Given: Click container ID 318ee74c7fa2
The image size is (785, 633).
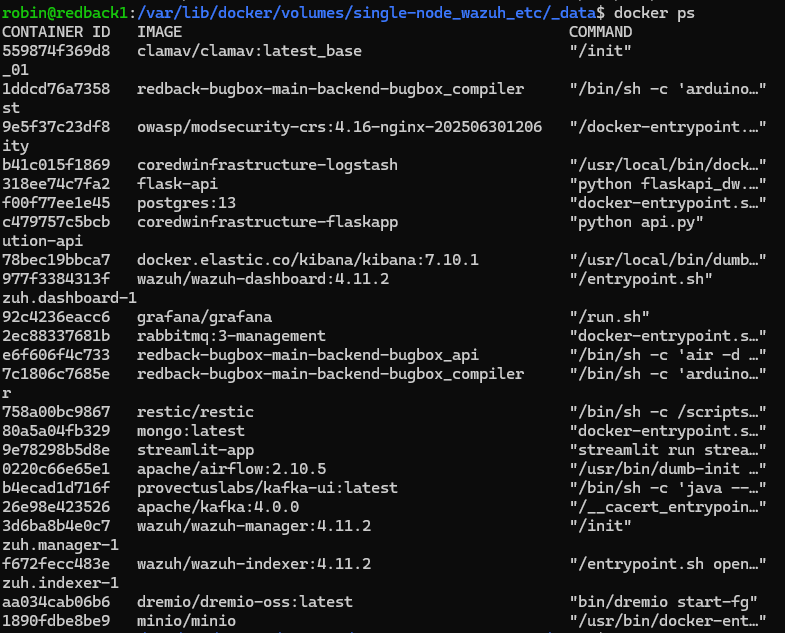Looking at the screenshot, I should 56,184.
